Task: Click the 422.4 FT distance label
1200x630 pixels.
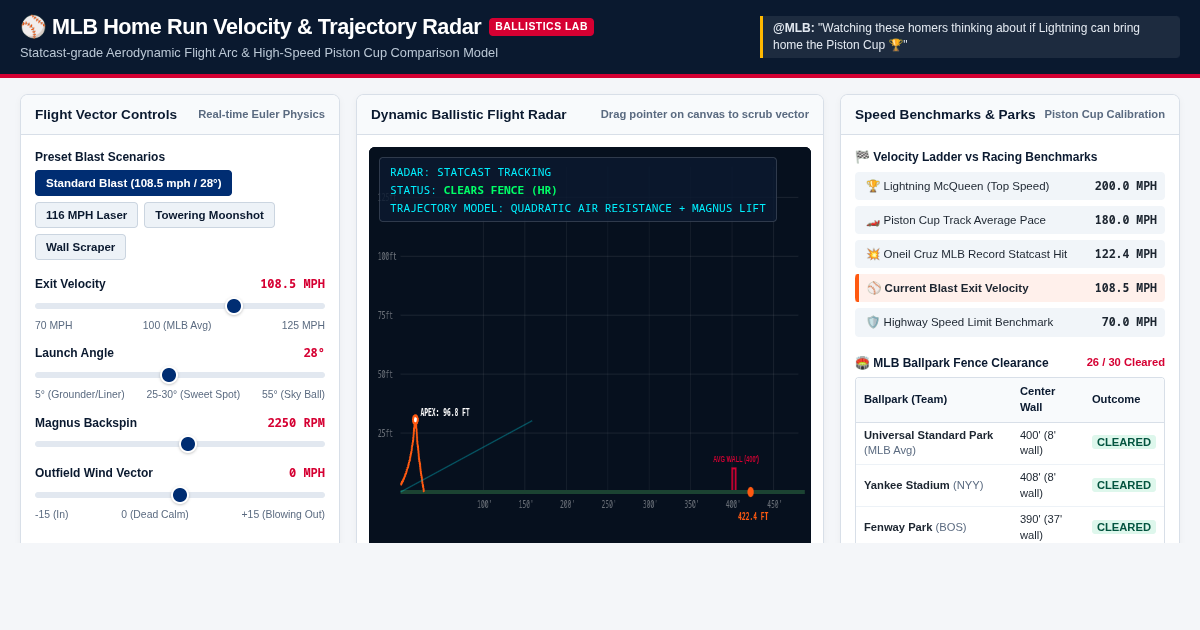Action: pyautogui.click(x=753, y=516)
